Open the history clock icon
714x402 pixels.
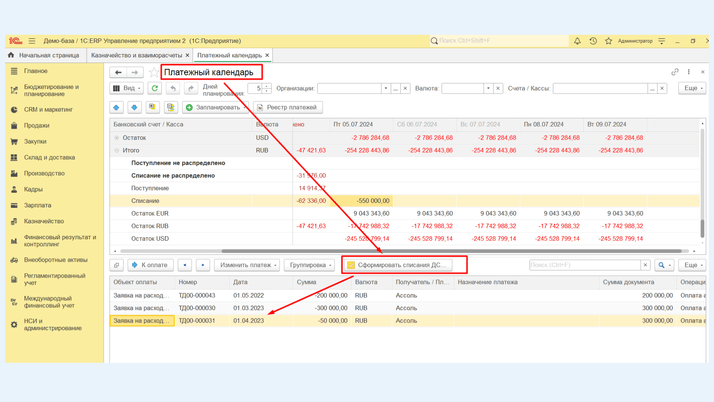pos(593,41)
